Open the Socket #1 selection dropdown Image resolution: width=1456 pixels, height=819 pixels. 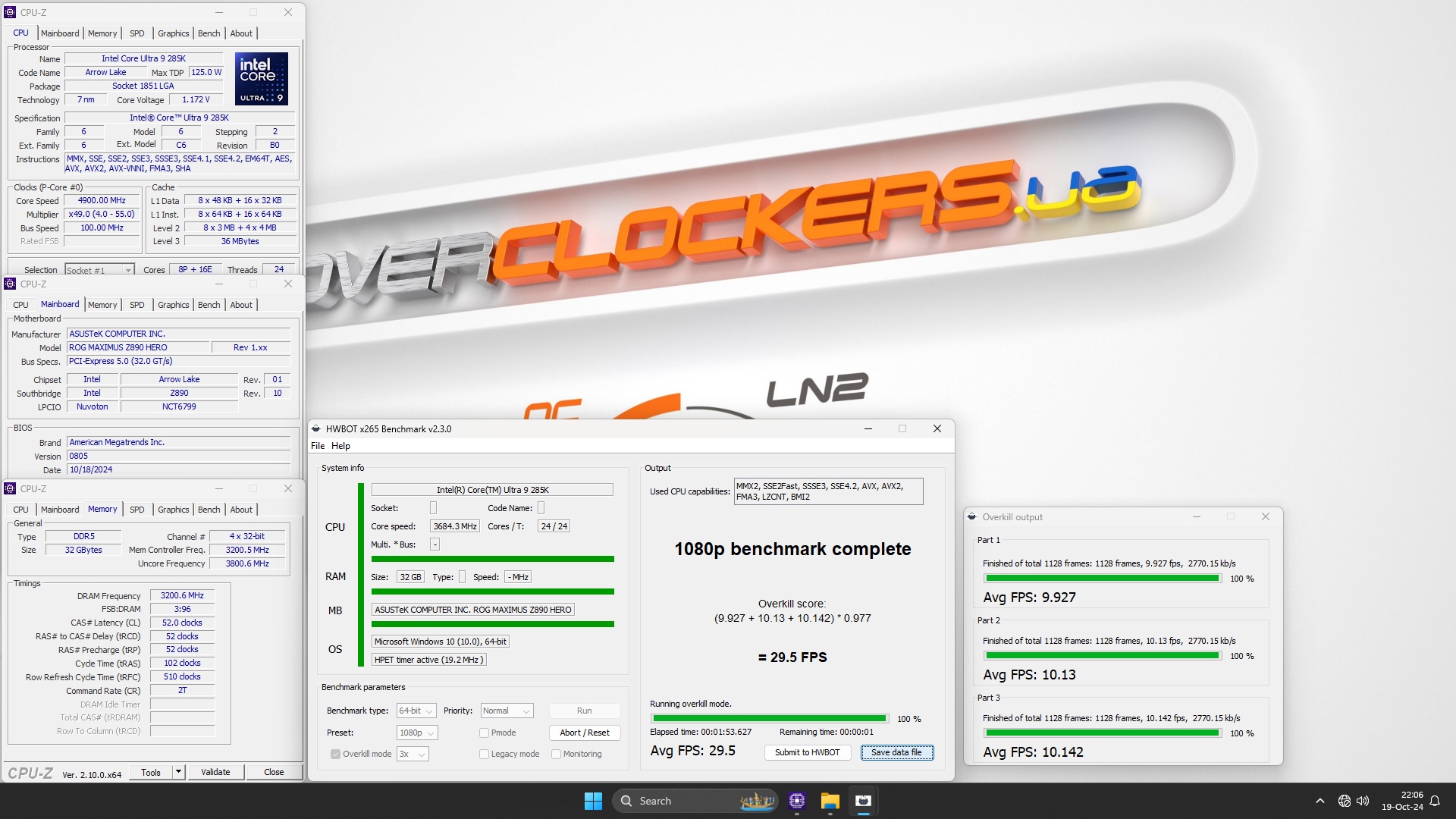99,270
